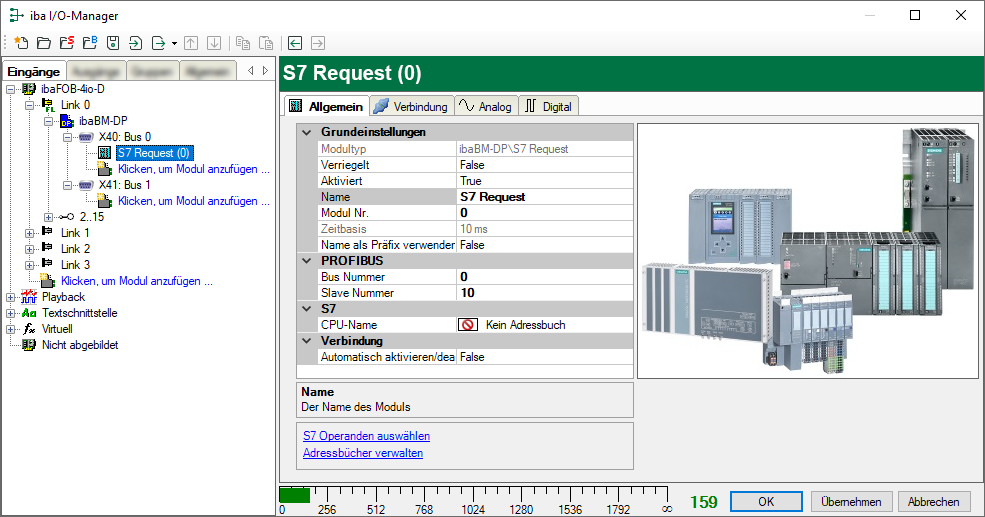Open the Analog tab
The image size is (985, 517).
484,106
